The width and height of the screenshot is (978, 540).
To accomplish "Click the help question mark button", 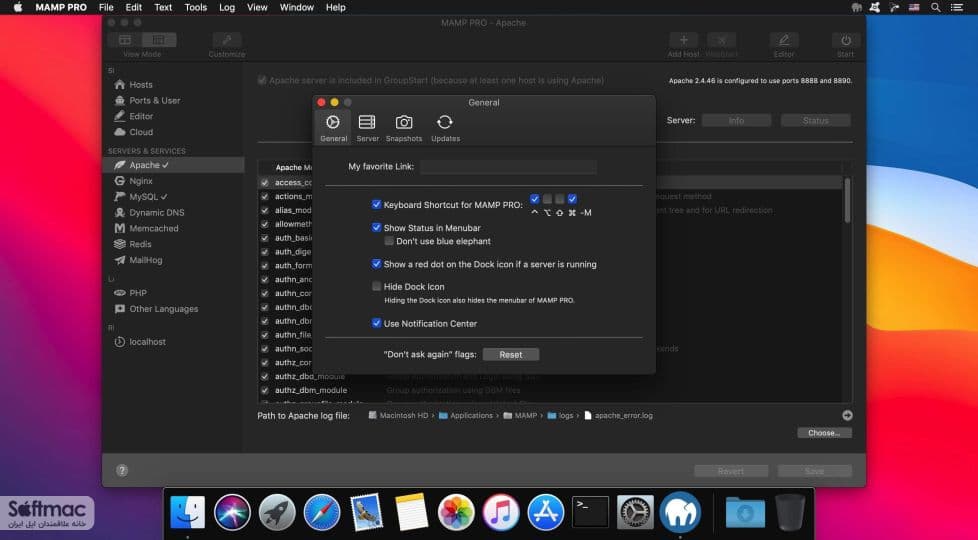I will click(x=122, y=471).
